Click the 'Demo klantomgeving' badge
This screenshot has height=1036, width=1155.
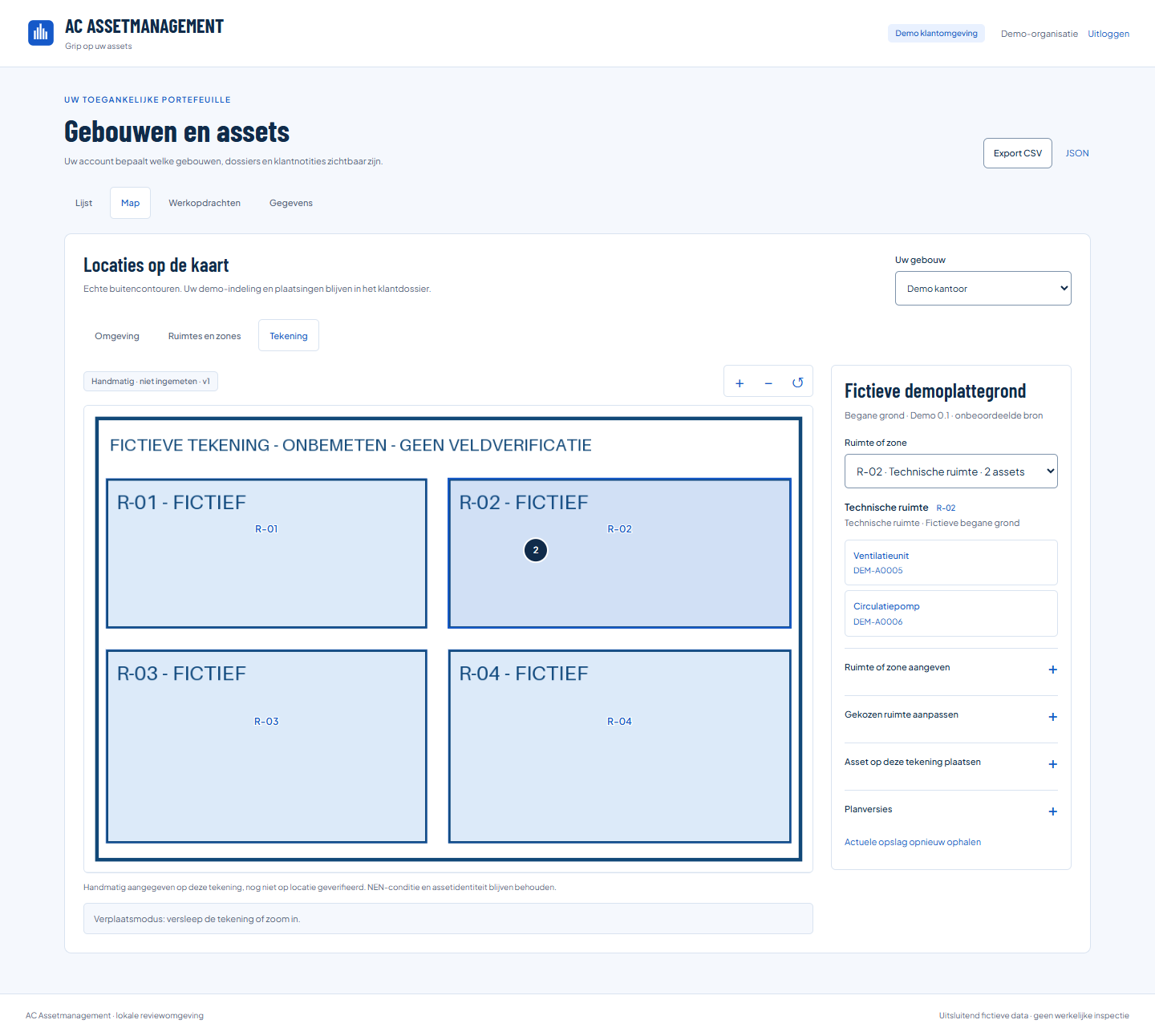point(937,34)
